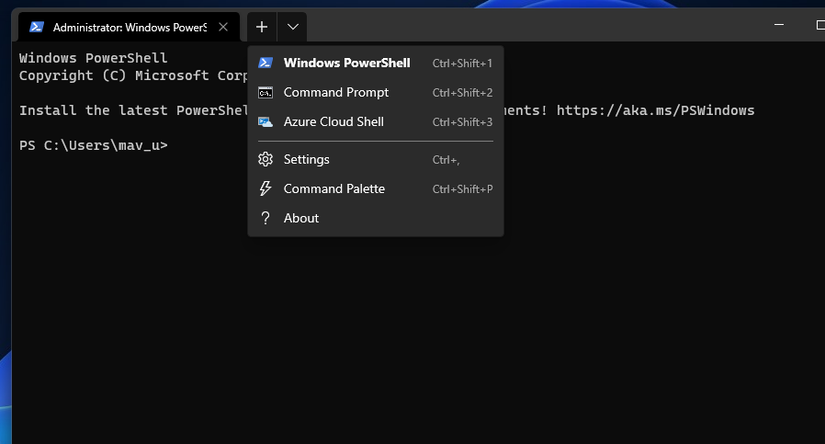Screen dimensions: 825x444
Task: Choose Windows PowerShell from dropdown menu
Action: 375,63
